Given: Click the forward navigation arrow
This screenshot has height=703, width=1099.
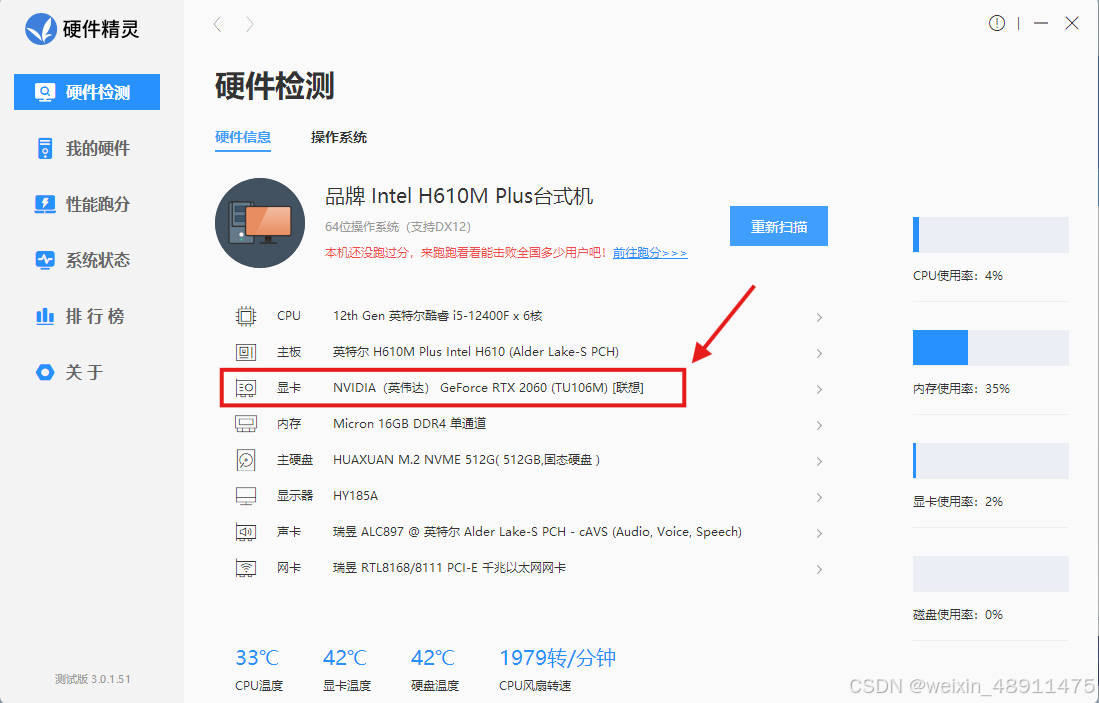Looking at the screenshot, I should 250,25.
